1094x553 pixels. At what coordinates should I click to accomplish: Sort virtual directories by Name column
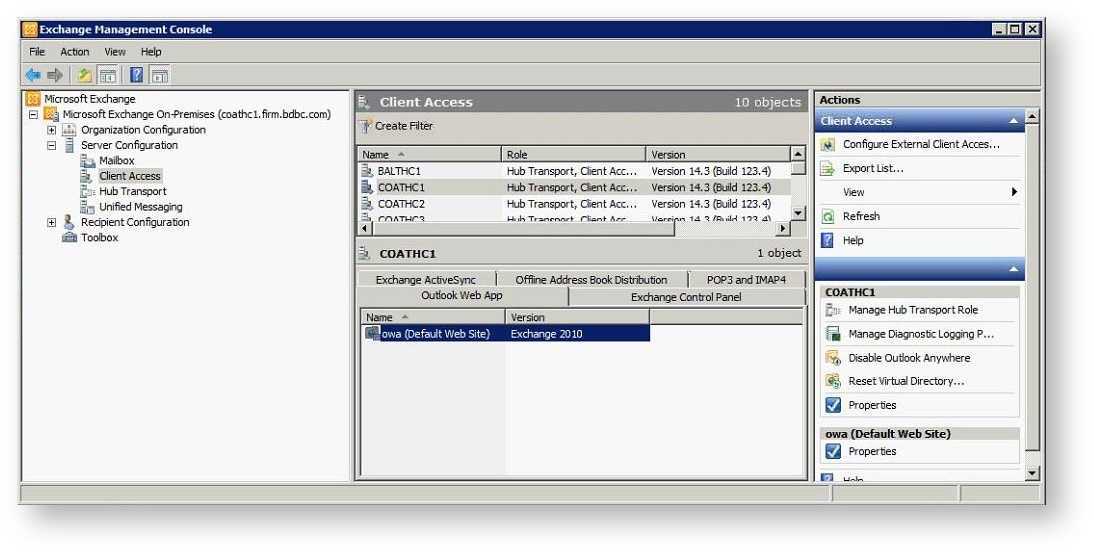point(433,317)
